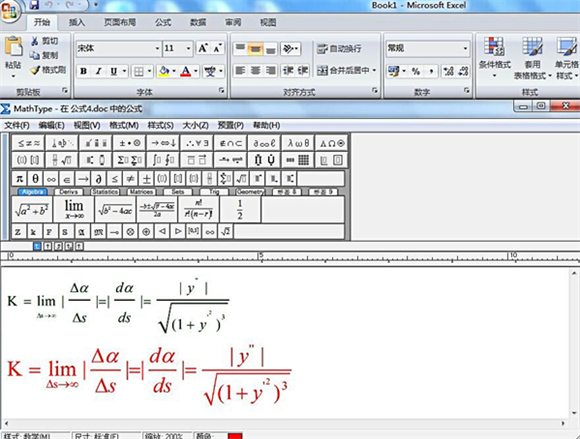Increase font size with the large A button

[x=203, y=48]
